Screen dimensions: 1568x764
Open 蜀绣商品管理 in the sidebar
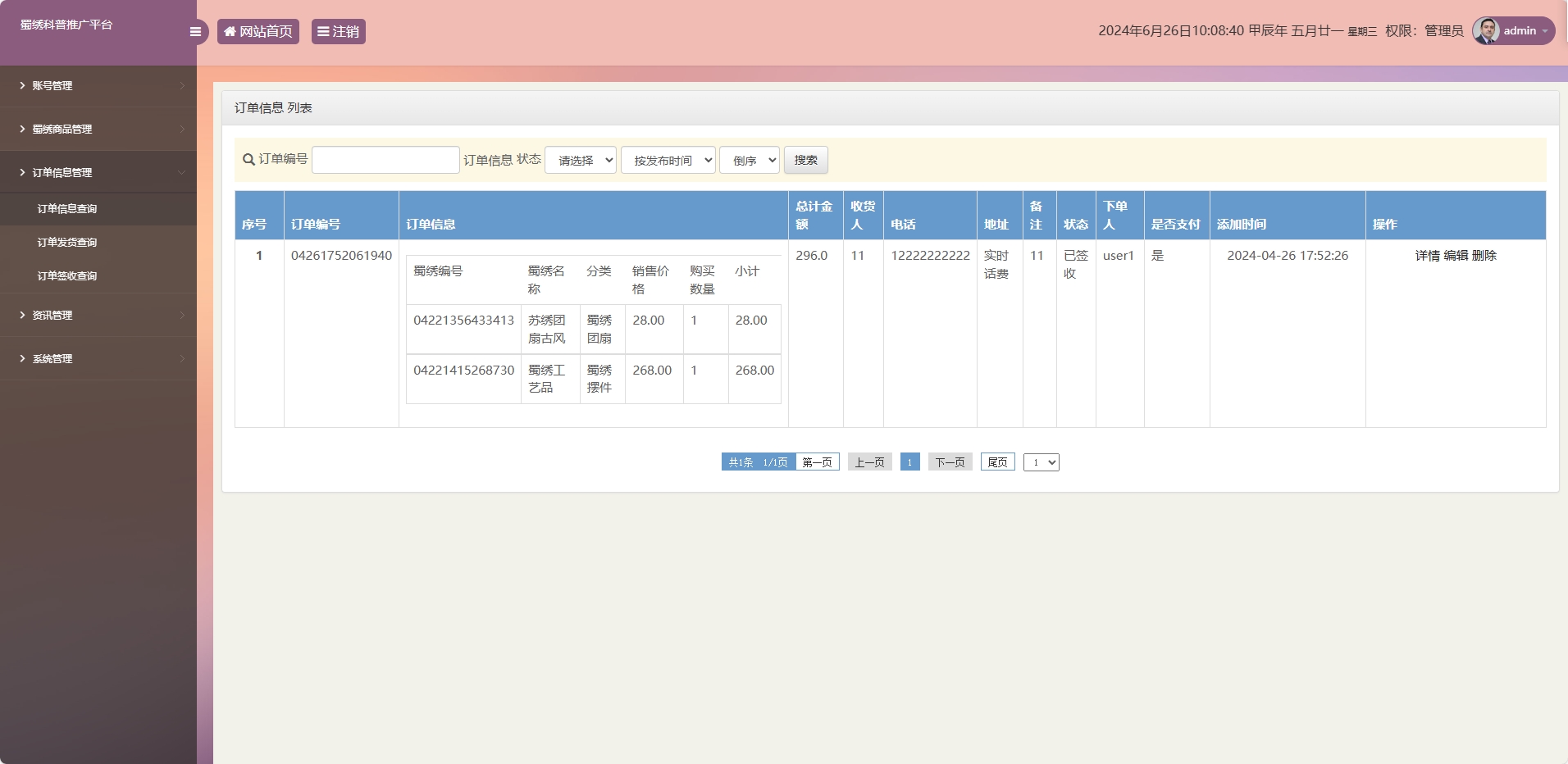point(64,129)
